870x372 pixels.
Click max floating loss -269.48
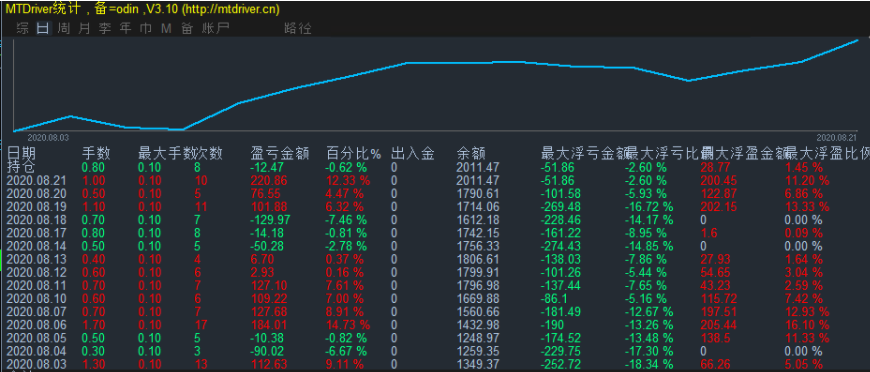coord(561,207)
